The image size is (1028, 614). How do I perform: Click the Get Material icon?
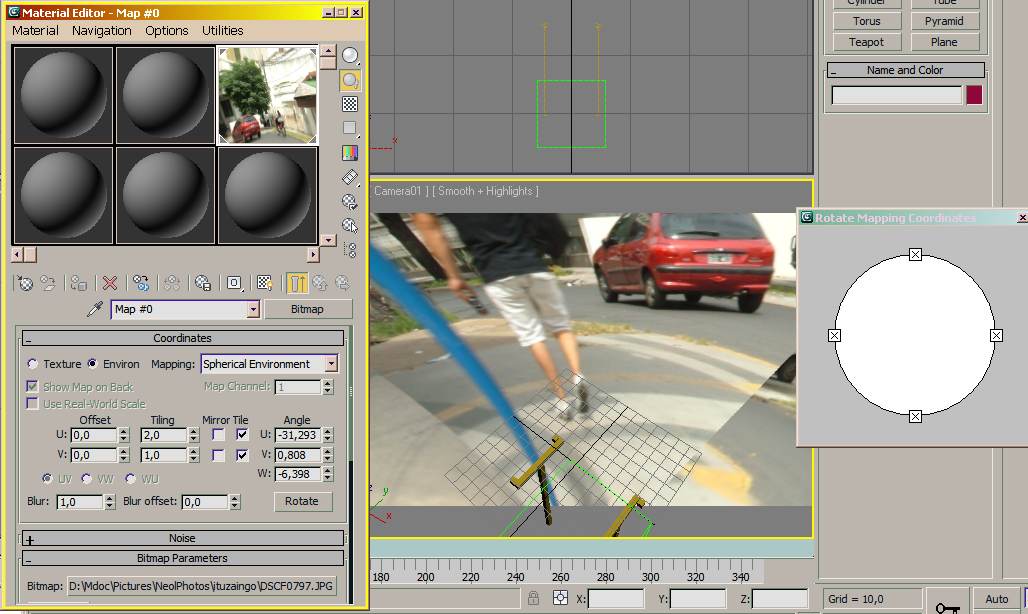[26, 283]
